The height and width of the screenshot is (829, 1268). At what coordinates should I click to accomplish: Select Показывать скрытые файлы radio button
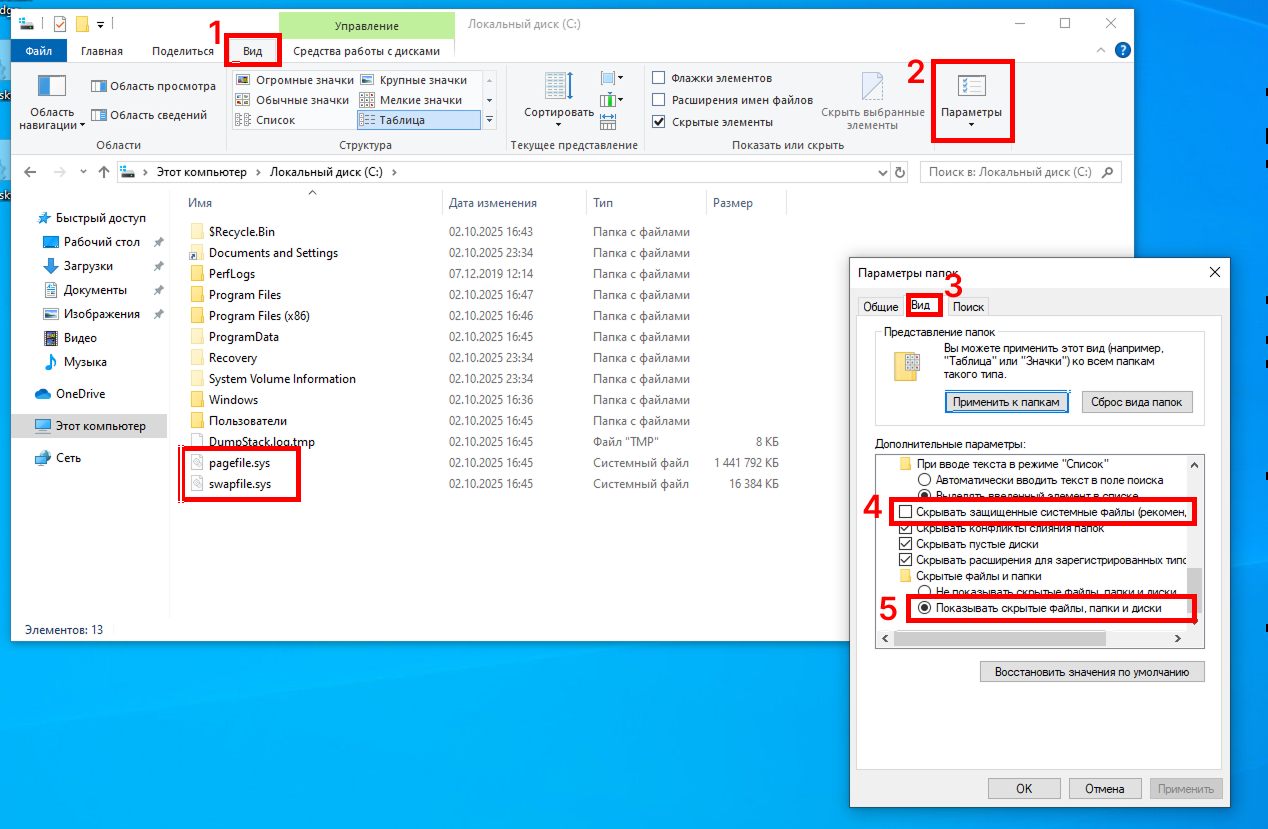point(925,608)
